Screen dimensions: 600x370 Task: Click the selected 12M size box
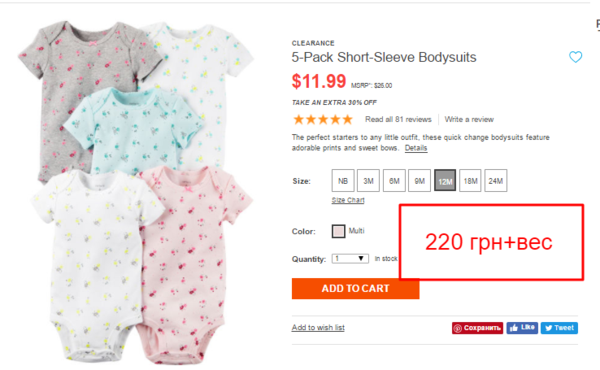[445, 181]
